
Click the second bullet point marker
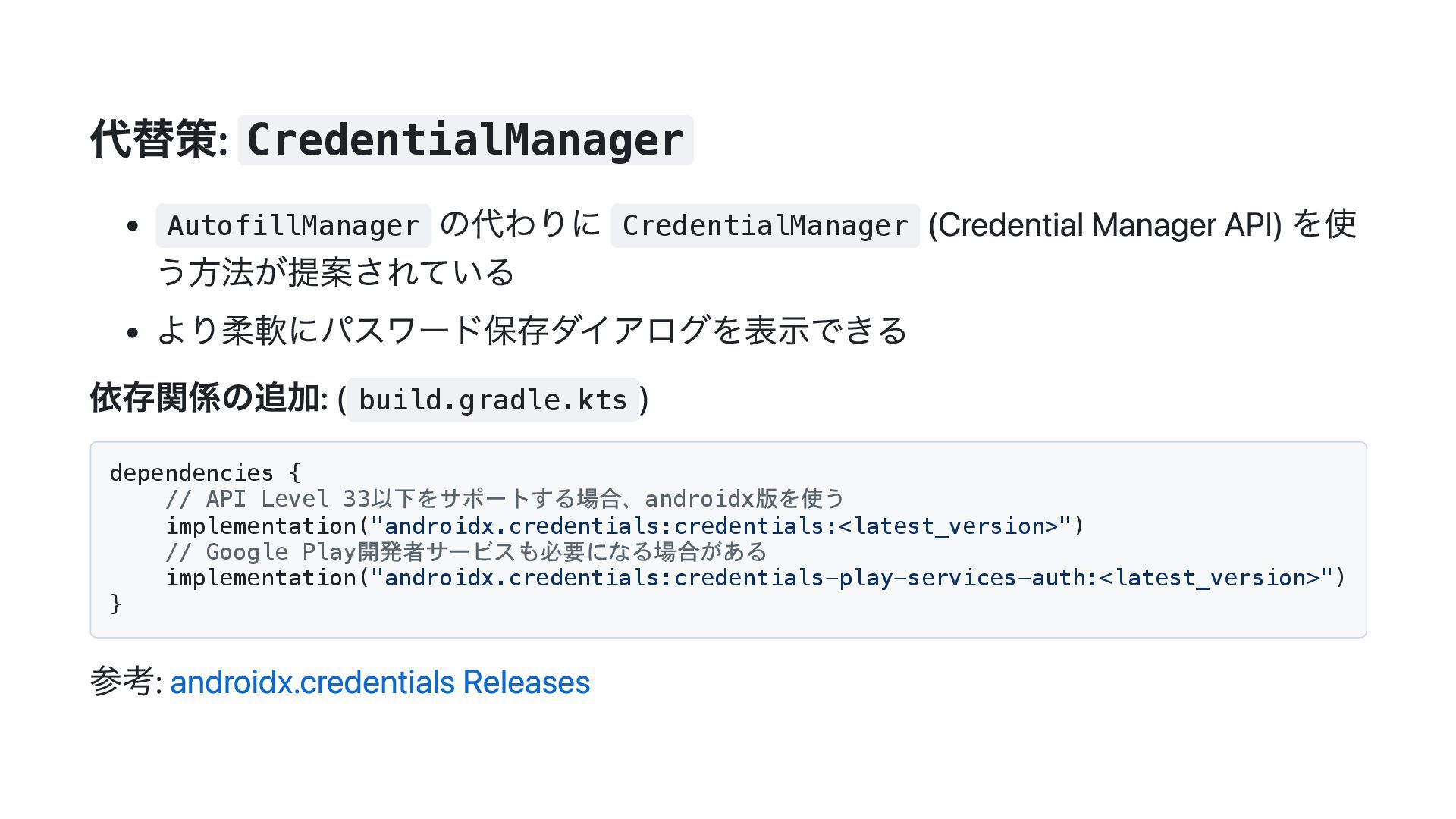click(133, 332)
